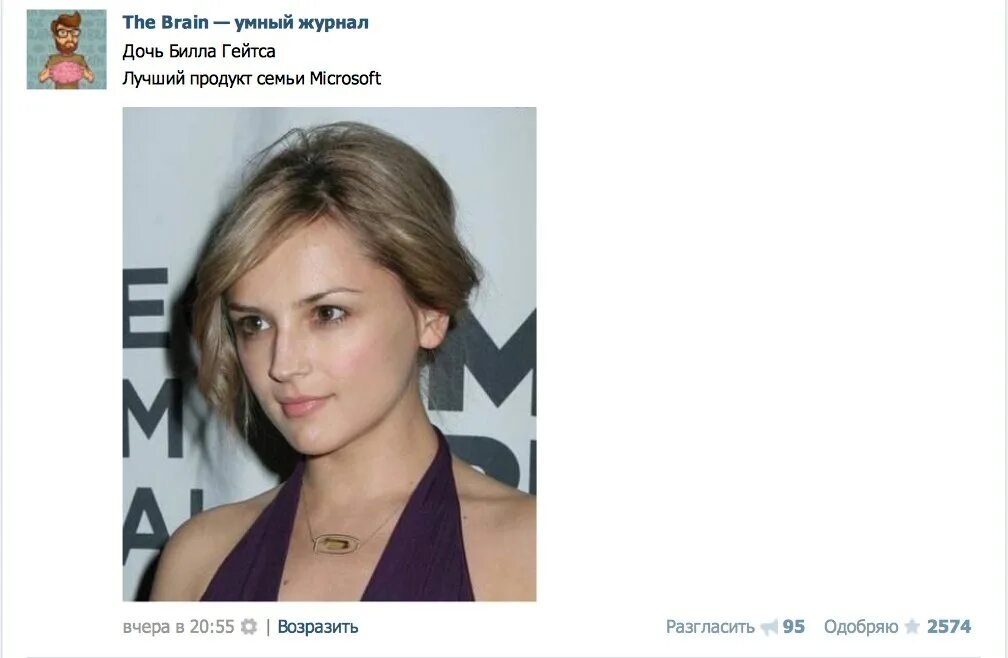Open the post settings gear icon
The height and width of the screenshot is (658, 1008).
(249, 627)
